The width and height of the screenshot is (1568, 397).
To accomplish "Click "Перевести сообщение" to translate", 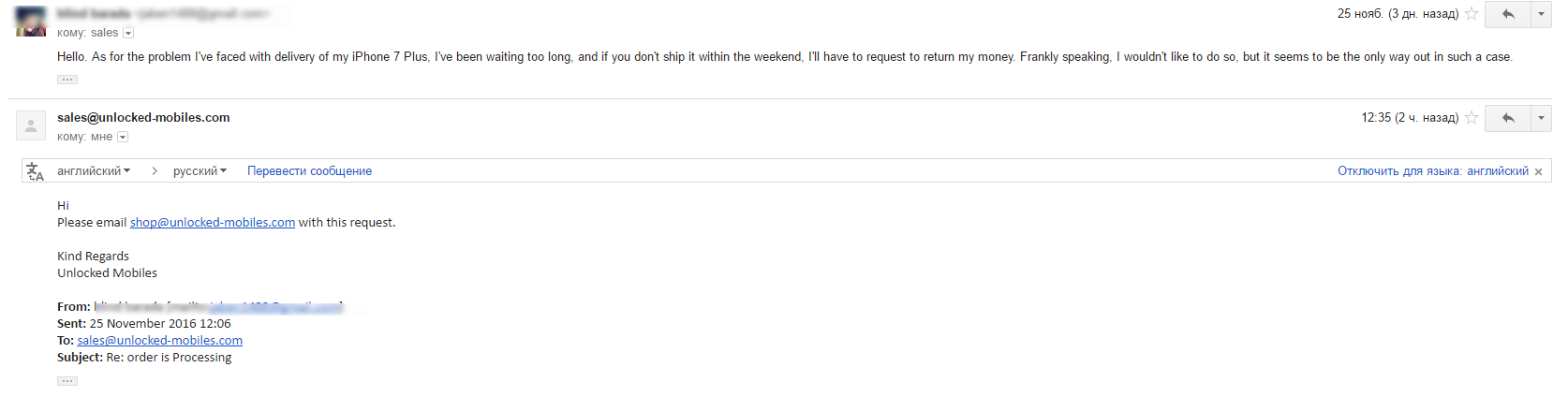I will pyautogui.click(x=309, y=171).
